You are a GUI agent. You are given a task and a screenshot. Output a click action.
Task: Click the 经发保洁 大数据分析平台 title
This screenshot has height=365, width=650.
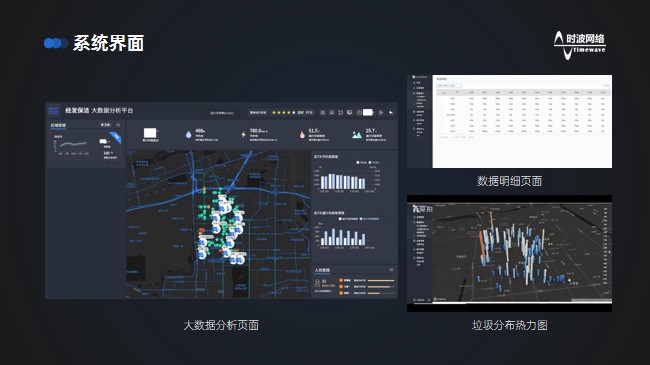(x=99, y=111)
